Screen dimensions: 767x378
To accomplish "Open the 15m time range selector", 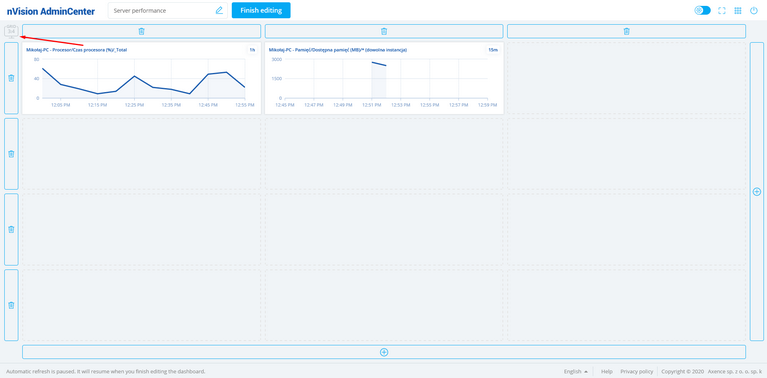I will pyautogui.click(x=493, y=50).
